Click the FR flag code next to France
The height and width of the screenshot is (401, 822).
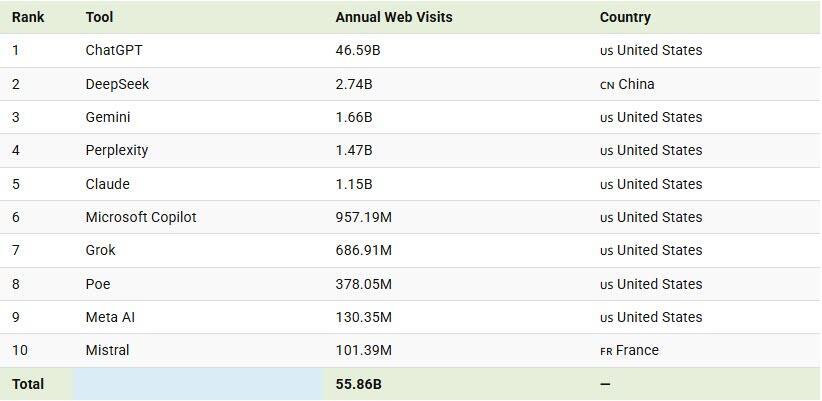click(x=606, y=351)
